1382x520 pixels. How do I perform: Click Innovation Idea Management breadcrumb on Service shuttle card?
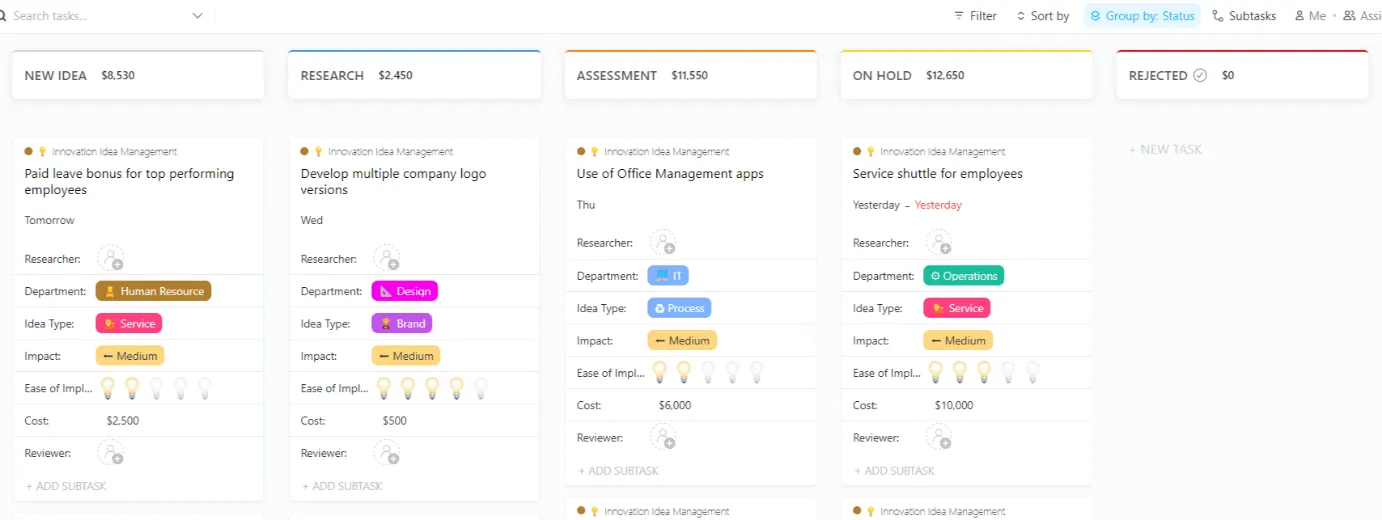942,152
